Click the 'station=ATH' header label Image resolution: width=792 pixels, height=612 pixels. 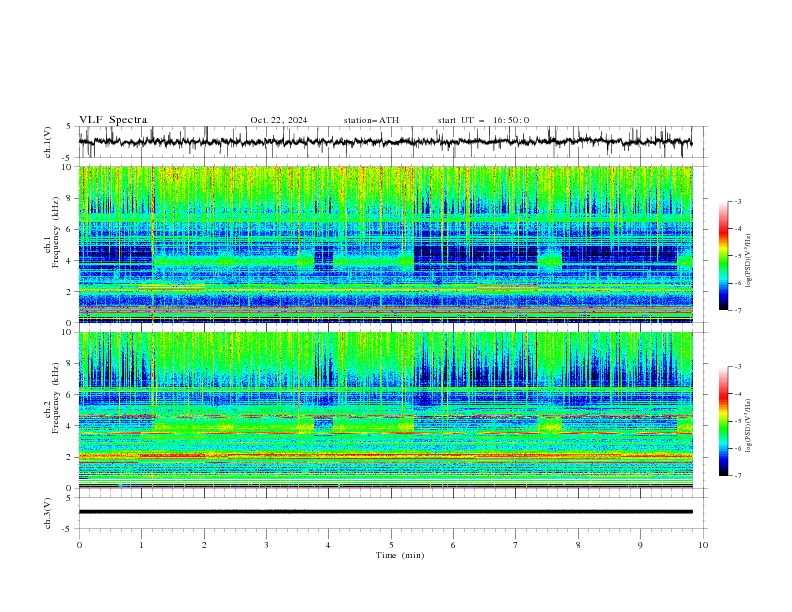point(371,120)
